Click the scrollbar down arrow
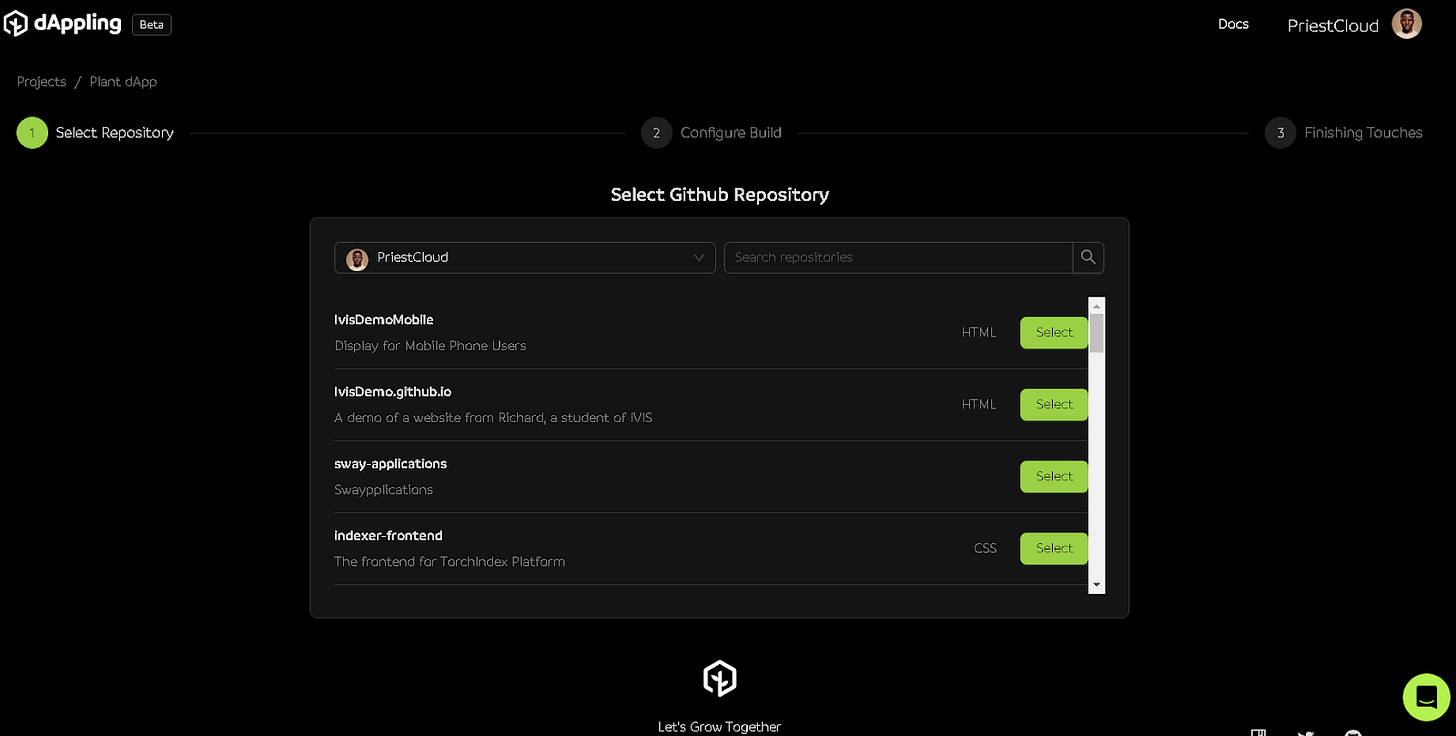The height and width of the screenshot is (736, 1456). 1097,584
